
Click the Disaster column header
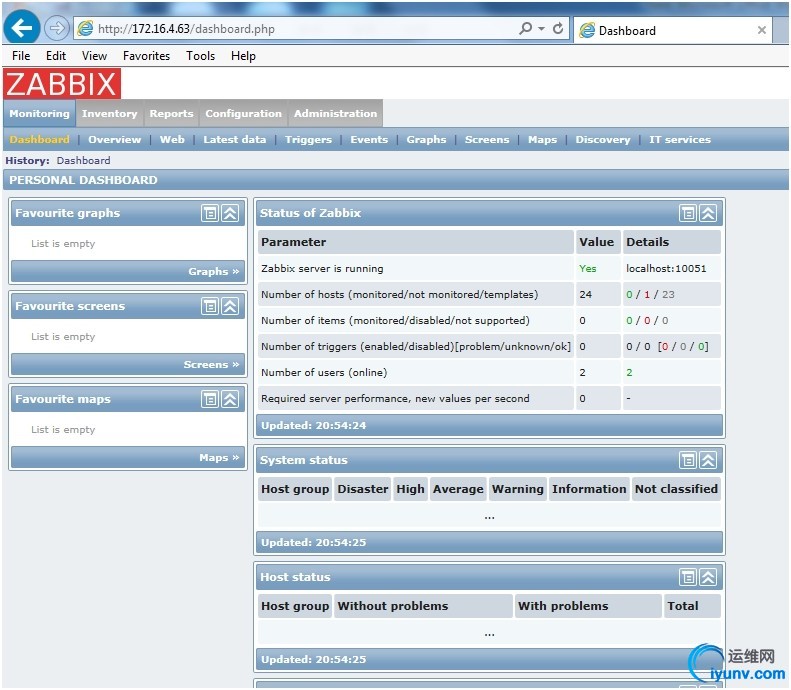point(363,489)
